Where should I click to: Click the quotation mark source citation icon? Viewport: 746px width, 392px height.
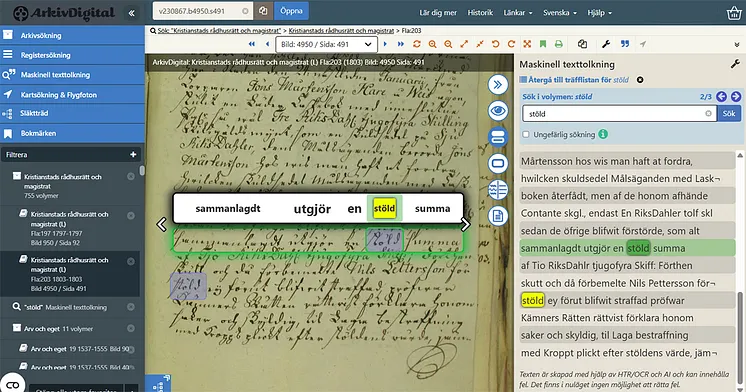coord(625,44)
